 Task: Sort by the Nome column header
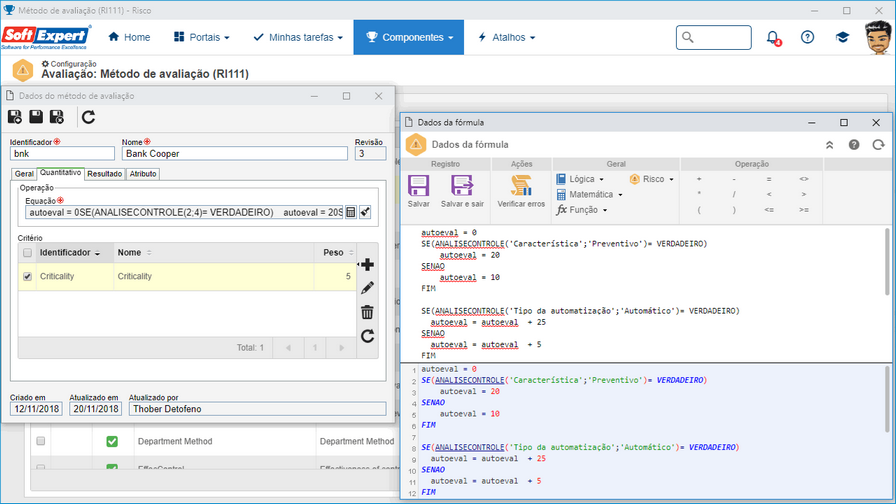click(214, 253)
